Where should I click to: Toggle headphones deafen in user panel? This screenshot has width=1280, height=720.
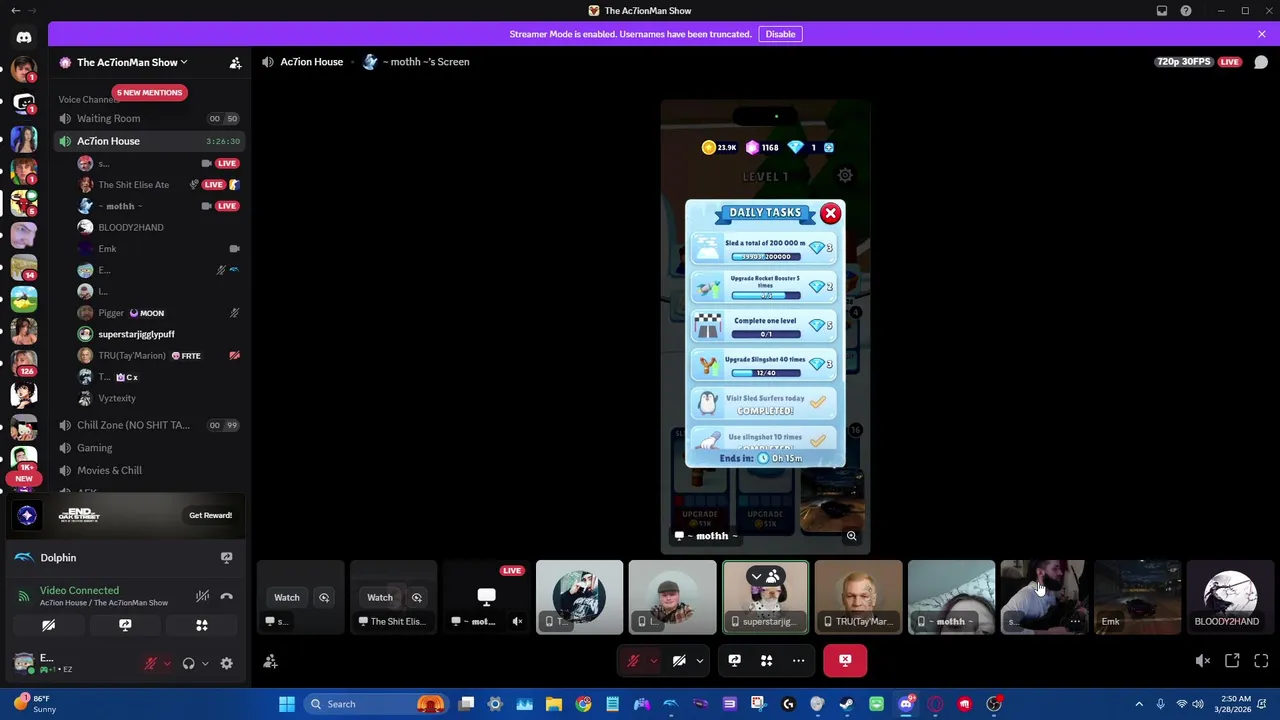(188, 663)
